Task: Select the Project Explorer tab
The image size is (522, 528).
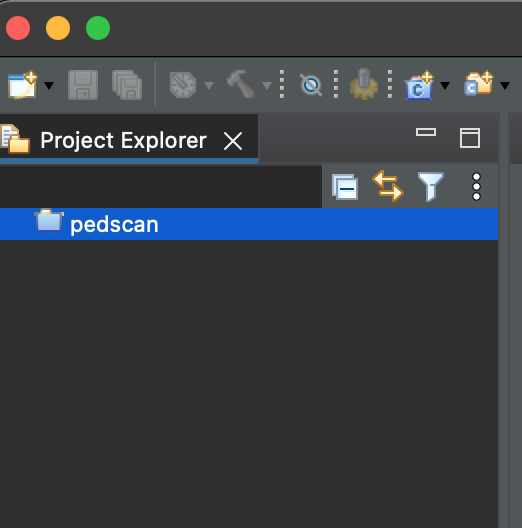Action: pyautogui.click(x=123, y=140)
